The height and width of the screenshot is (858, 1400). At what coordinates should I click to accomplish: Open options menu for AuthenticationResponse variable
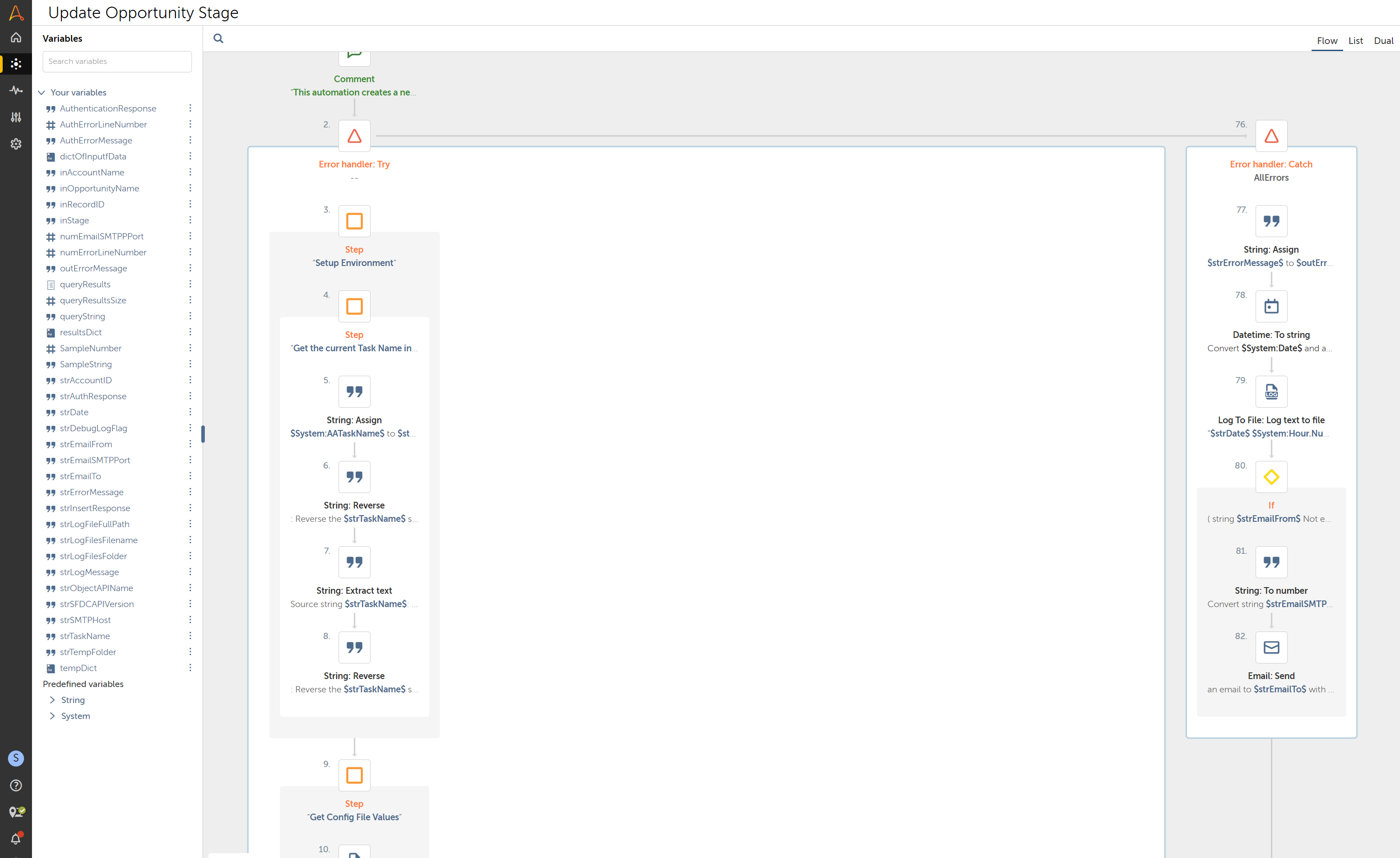pos(190,108)
